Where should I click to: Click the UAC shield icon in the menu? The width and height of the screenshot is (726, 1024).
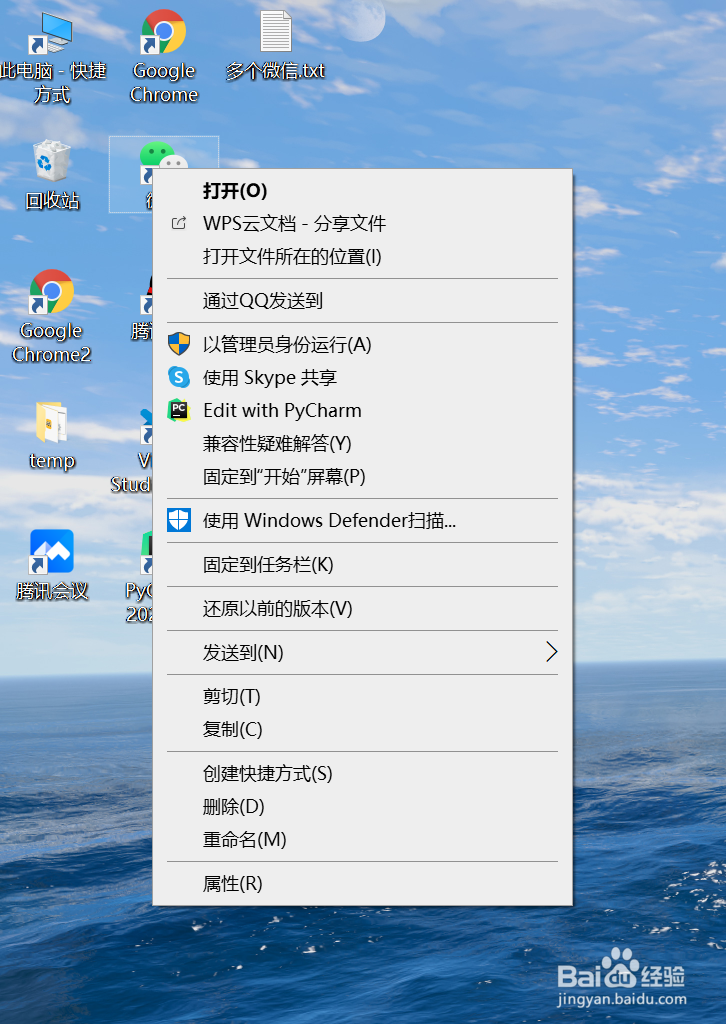tap(179, 344)
